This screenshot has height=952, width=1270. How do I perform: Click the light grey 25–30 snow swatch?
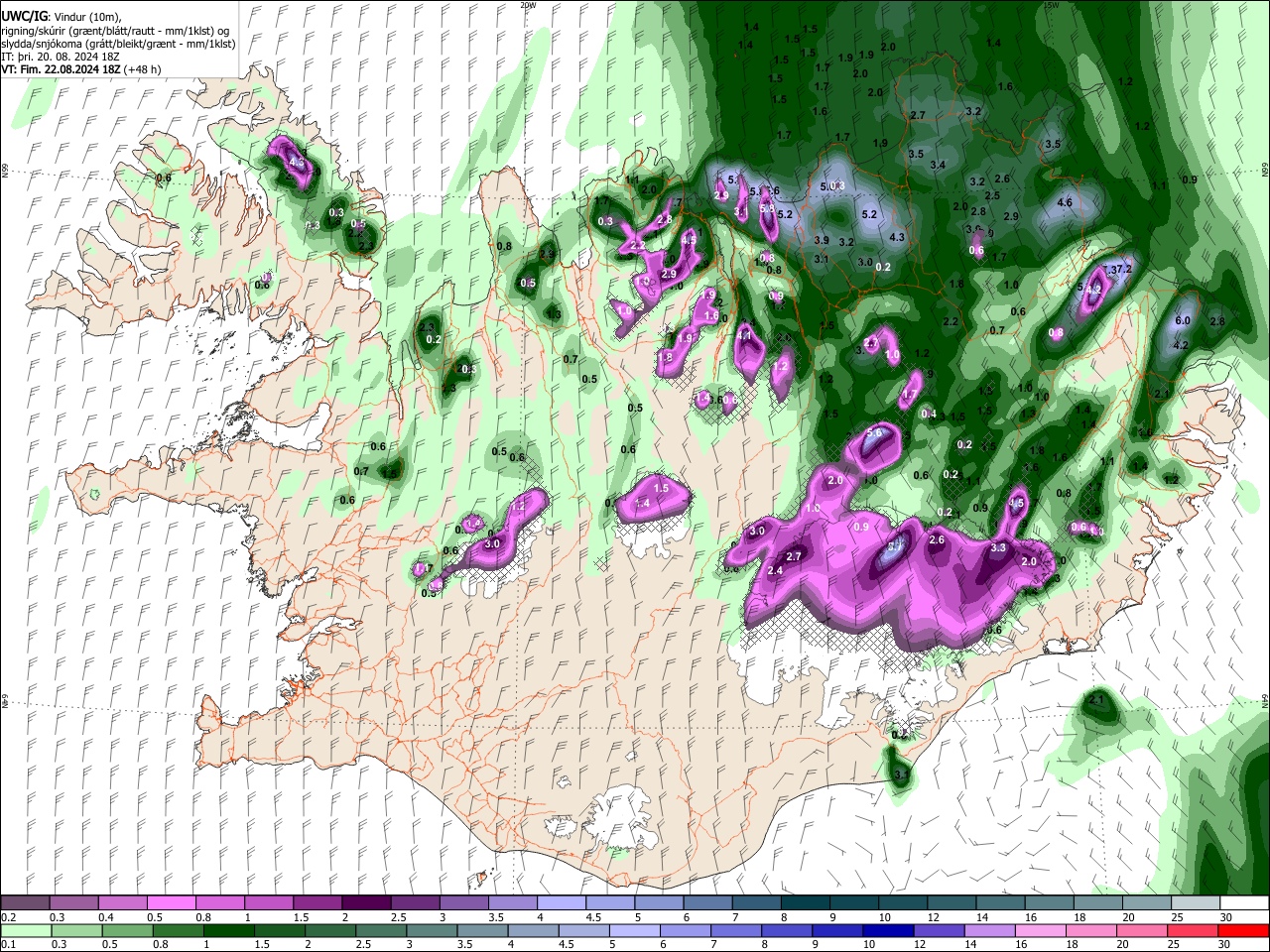coord(1196,903)
